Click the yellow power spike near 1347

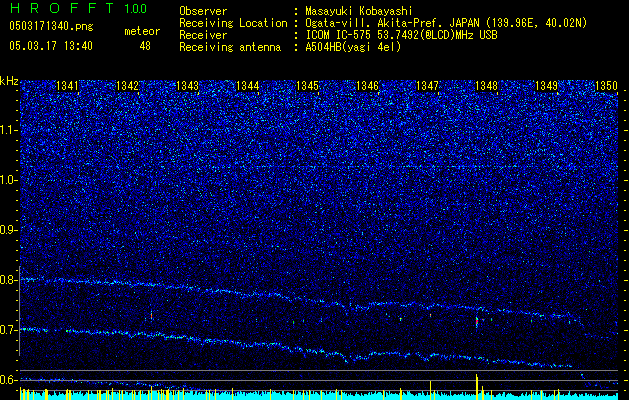pyautogui.click(x=430, y=389)
